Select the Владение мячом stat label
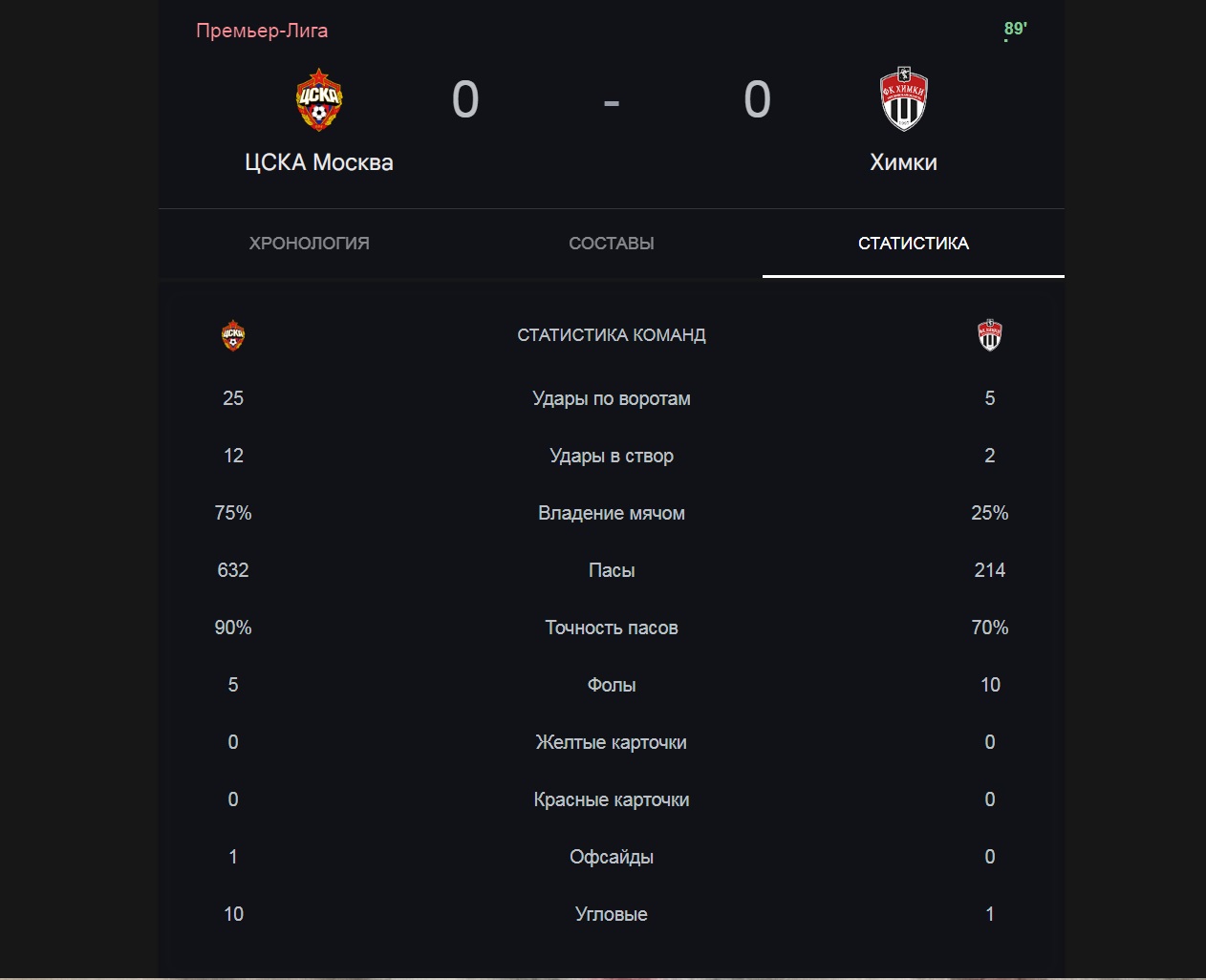This screenshot has width=1206, height=980. [x=612, y=513]
